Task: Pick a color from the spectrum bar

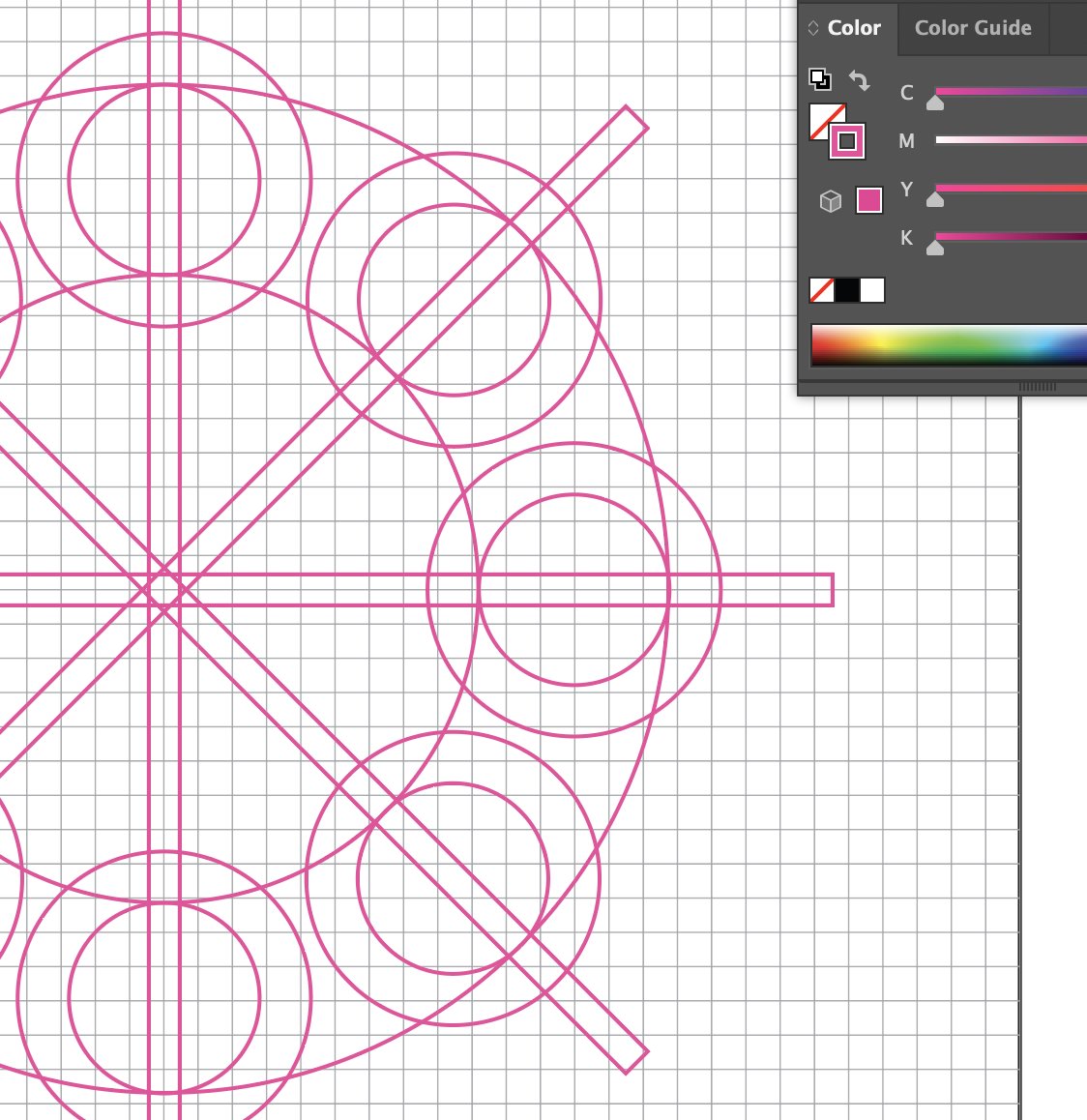Action: pos(949,345)
